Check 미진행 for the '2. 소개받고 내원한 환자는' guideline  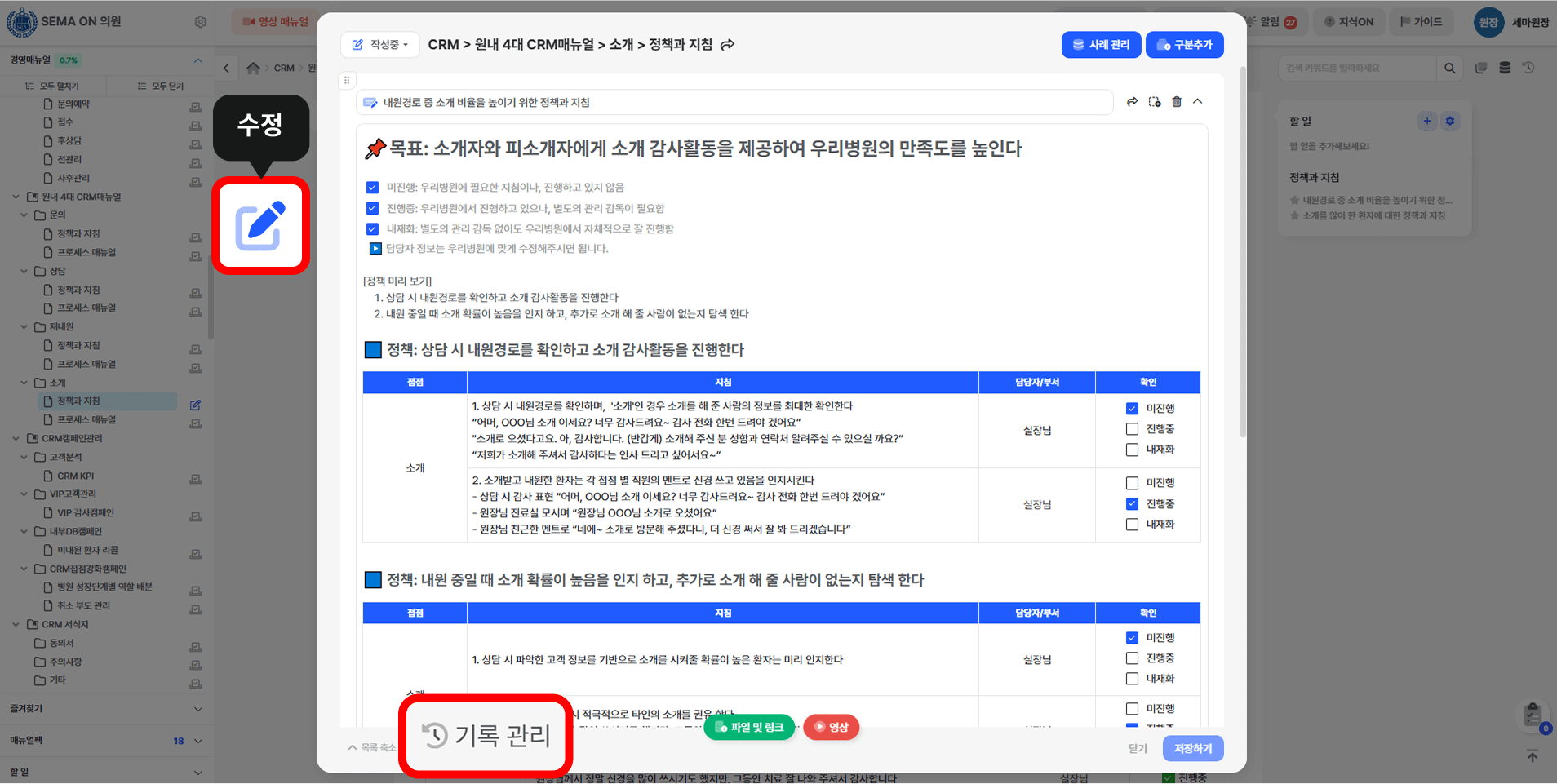point(1132,483)
